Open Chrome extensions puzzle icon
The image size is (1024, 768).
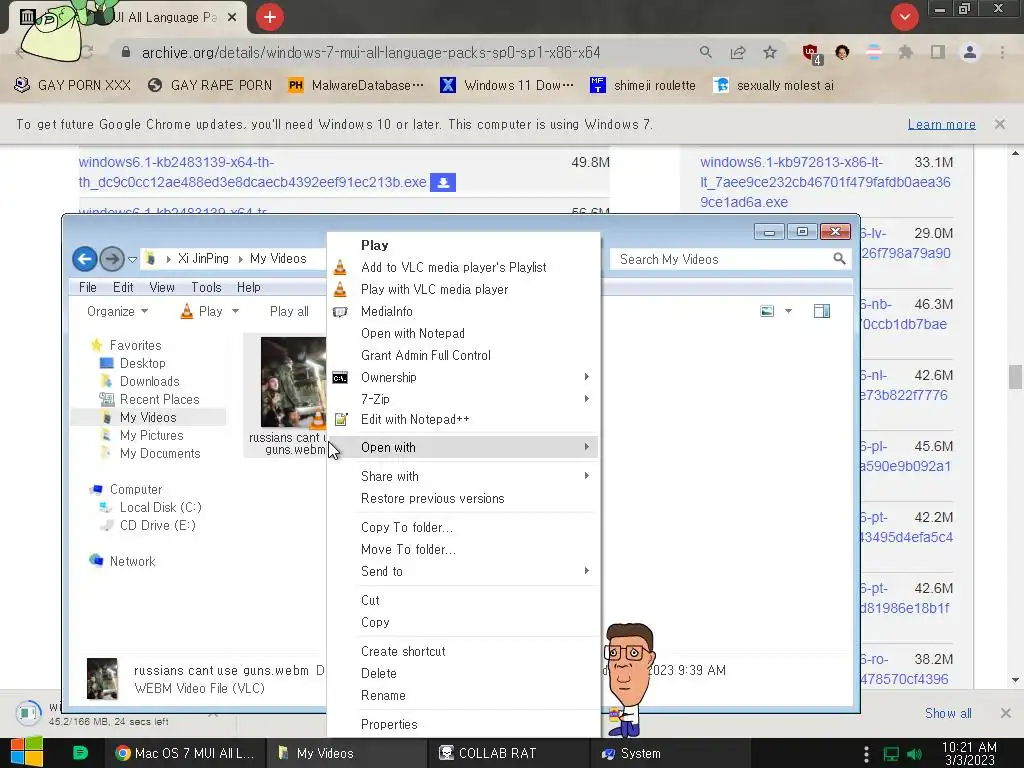pos(905,52)
